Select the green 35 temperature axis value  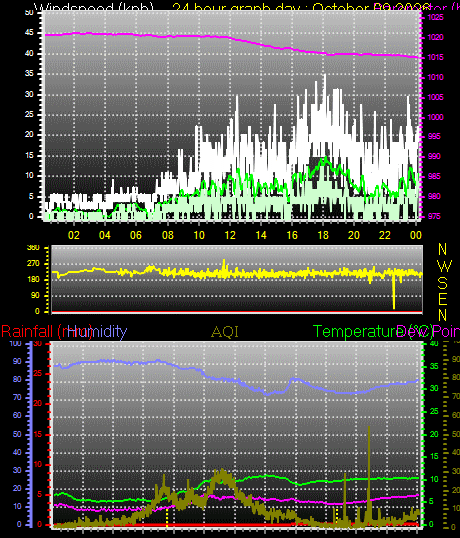(434, 366)
